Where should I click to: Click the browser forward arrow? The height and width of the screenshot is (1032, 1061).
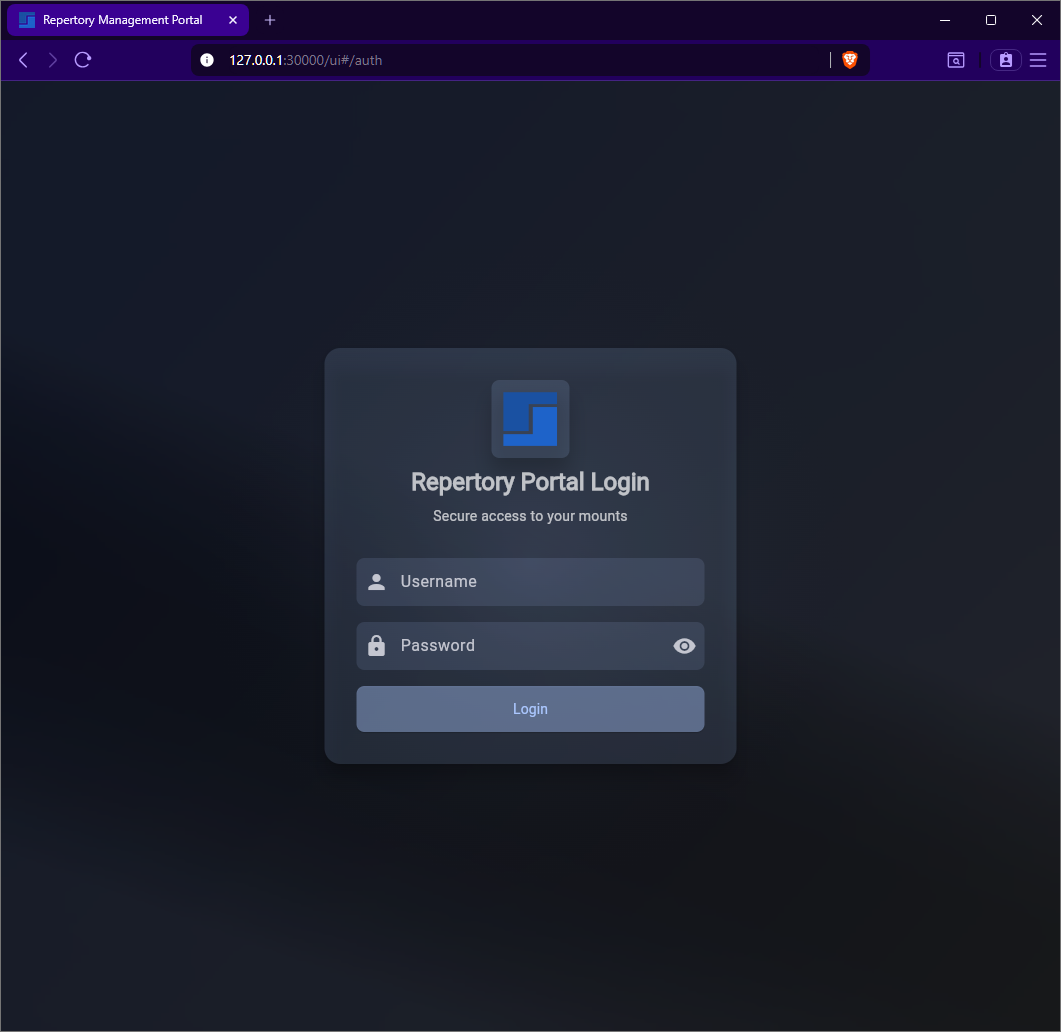[53, 60]
